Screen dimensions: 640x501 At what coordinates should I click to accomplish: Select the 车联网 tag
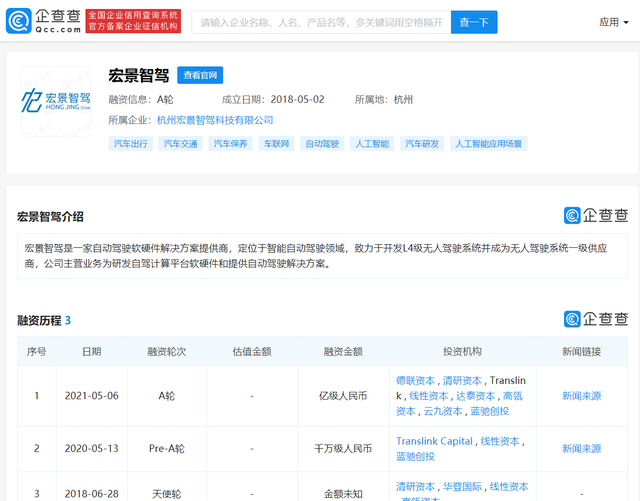276,144
